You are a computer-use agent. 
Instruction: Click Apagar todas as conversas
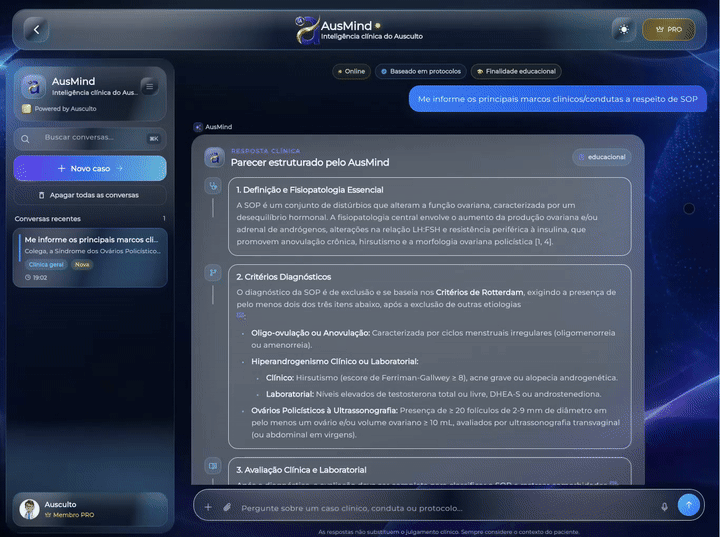tap(90, 195)
